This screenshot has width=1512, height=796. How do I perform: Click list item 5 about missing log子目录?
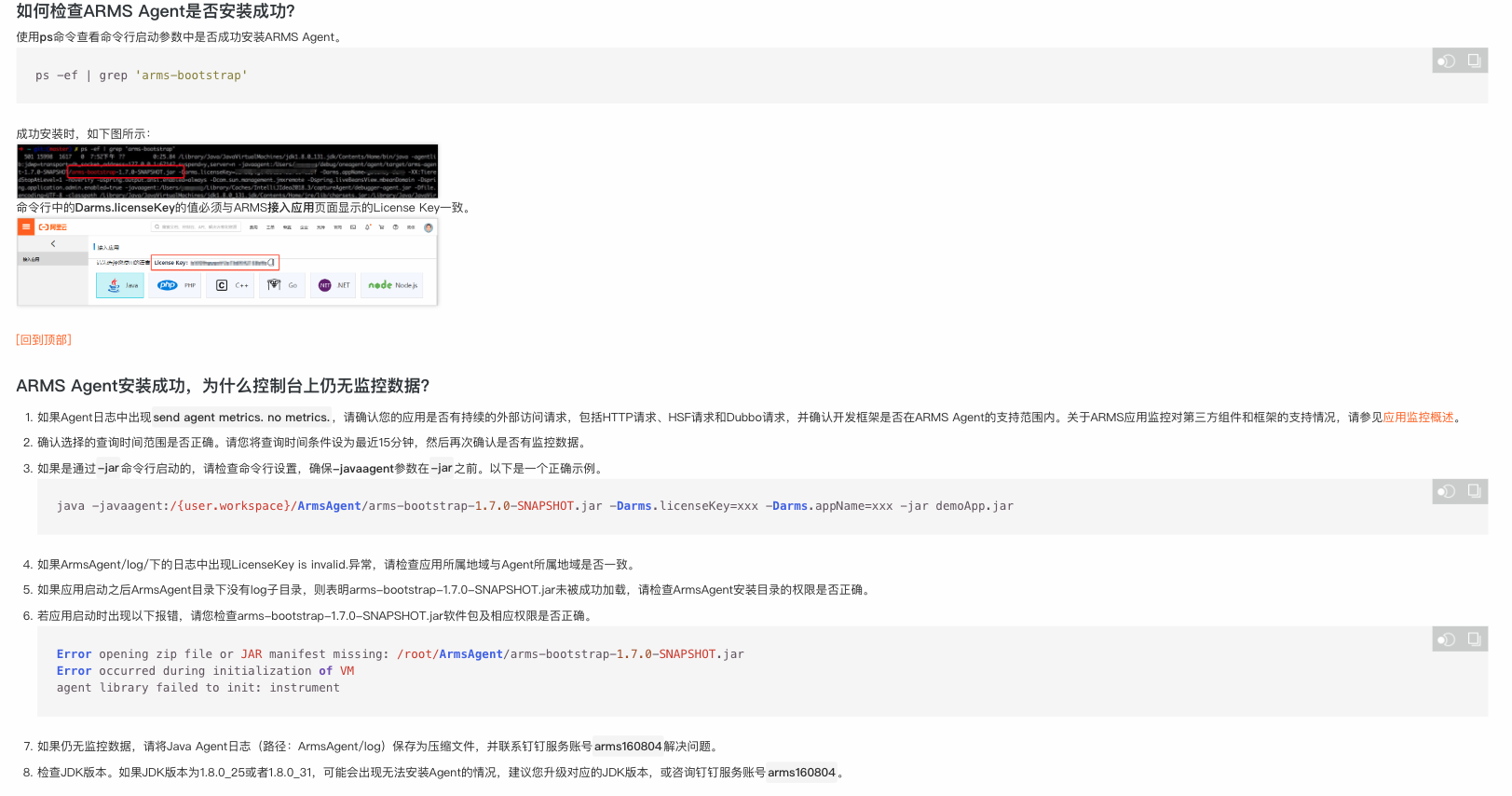click(x=456, y=590)
